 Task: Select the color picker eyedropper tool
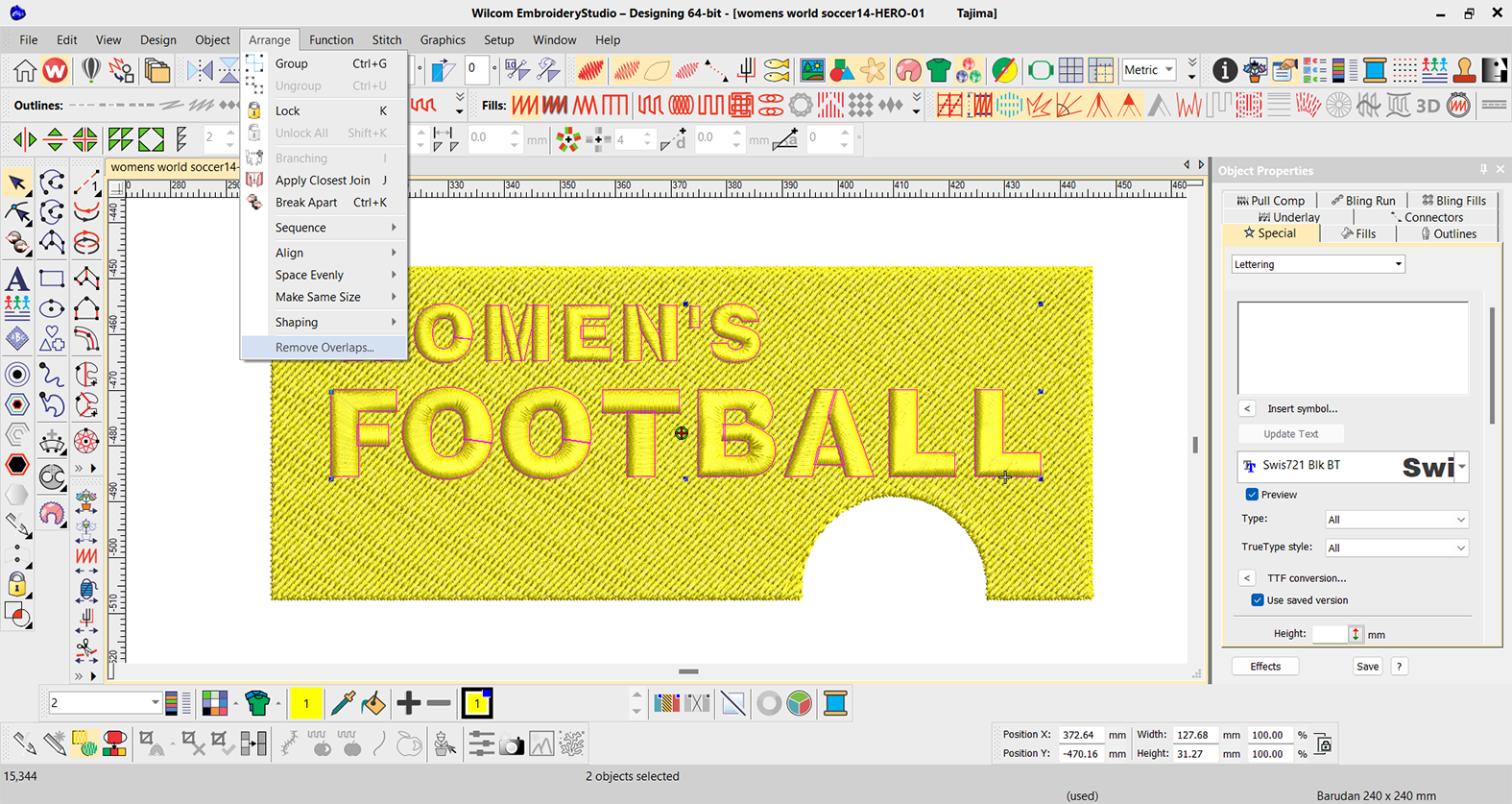pyautogui.click(x=343, y=703)
